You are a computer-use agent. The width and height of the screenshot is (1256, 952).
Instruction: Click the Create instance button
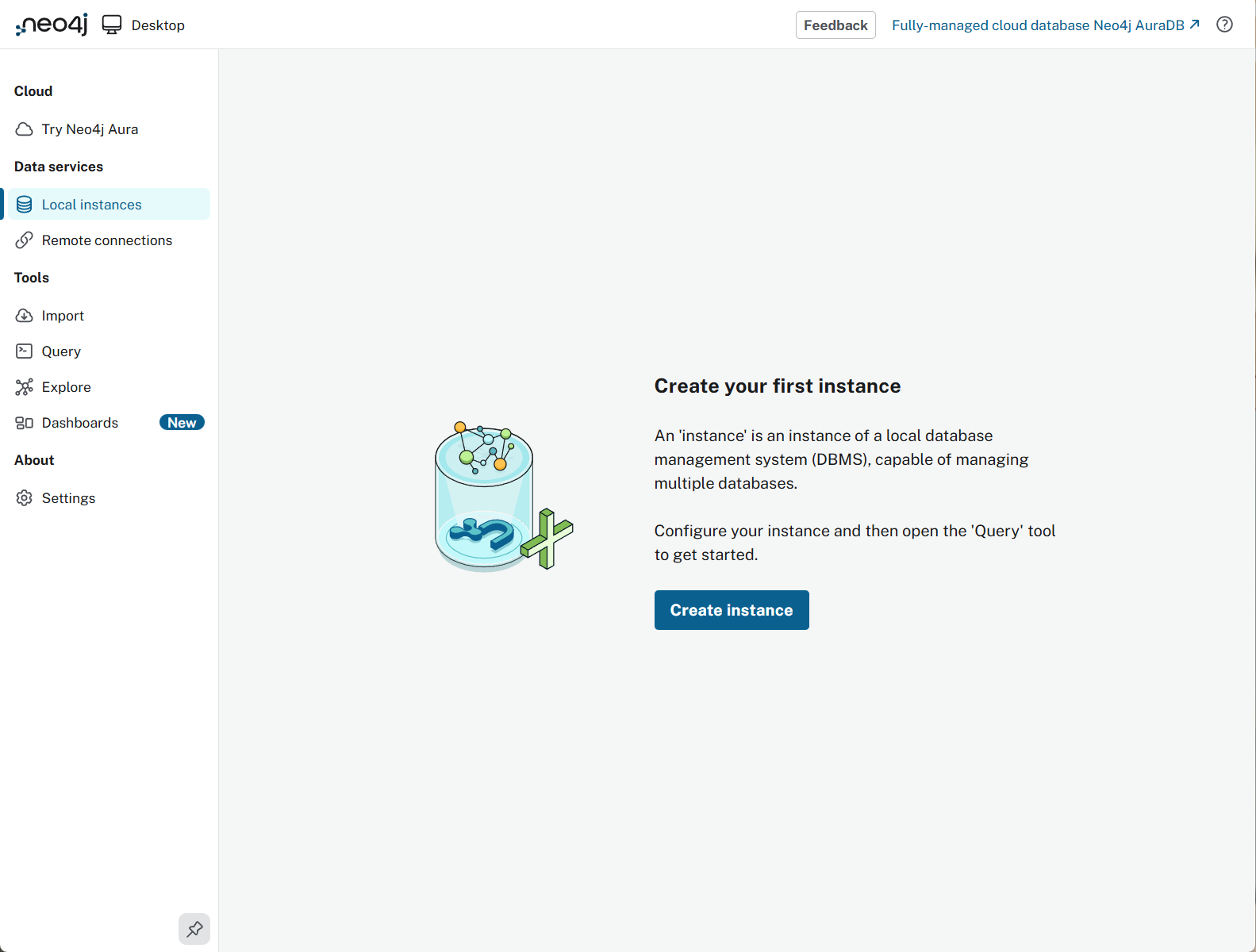[732, 610]
